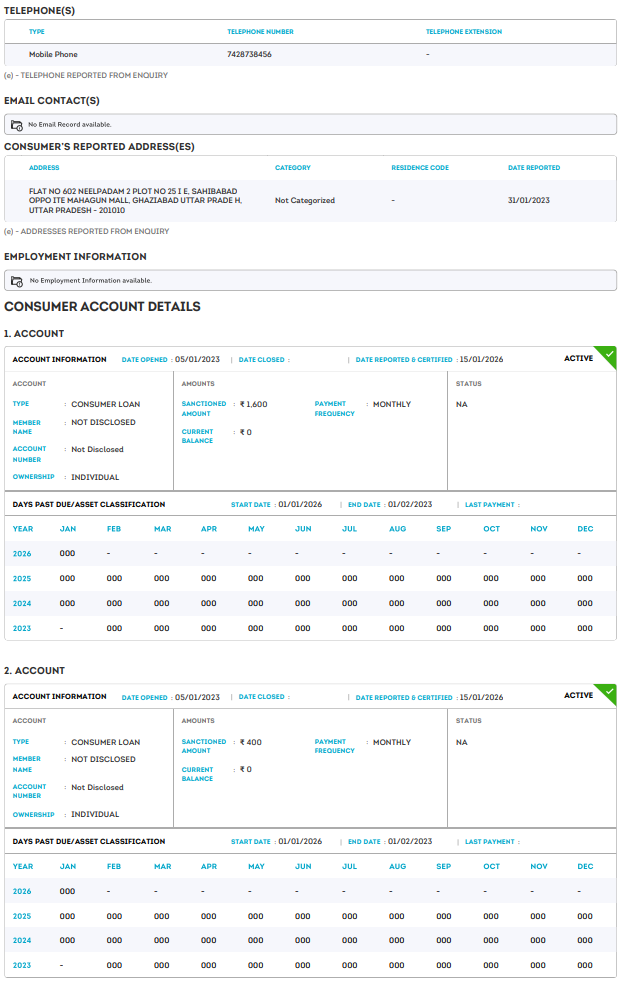Click the ACTIVE status label on Account 1
The width and height of the screenshot is (640, 1007).
(578, 358)
